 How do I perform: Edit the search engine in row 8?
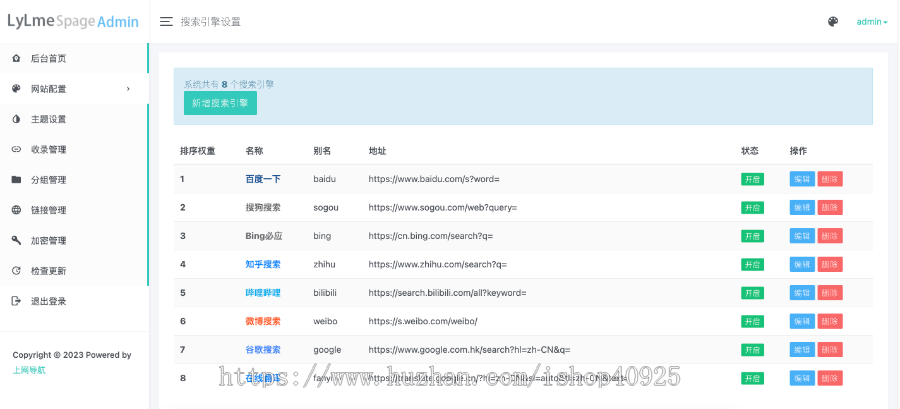[x=802, y=378]
